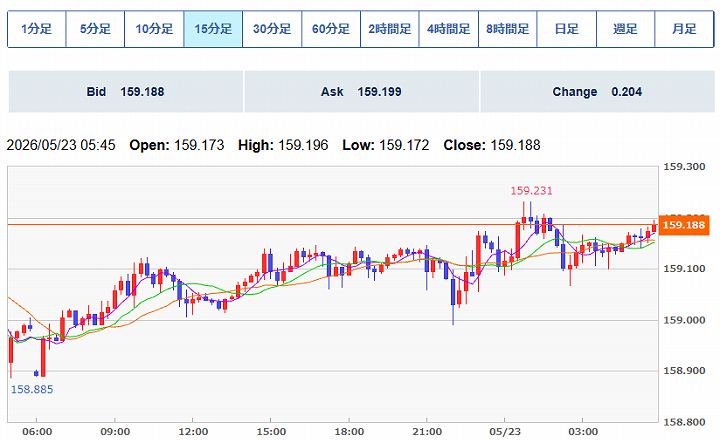Switch chart to 30分足
Image resolution: width=720 pixels, height=443 pixels.
272,29
